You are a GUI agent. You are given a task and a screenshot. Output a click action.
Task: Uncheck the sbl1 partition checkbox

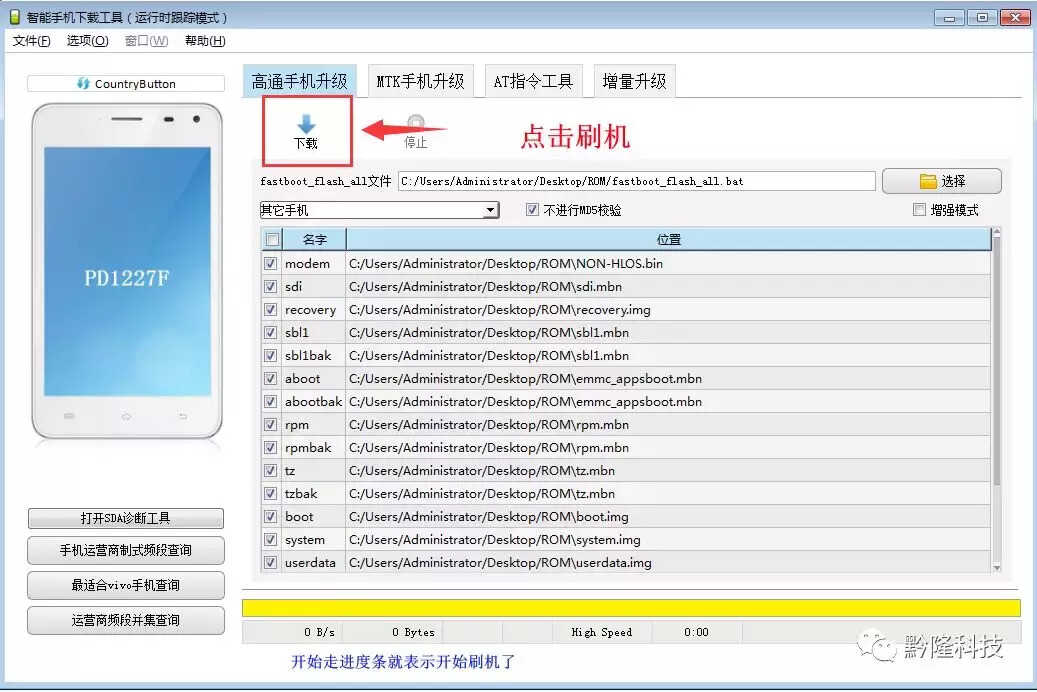coord(270,332)
